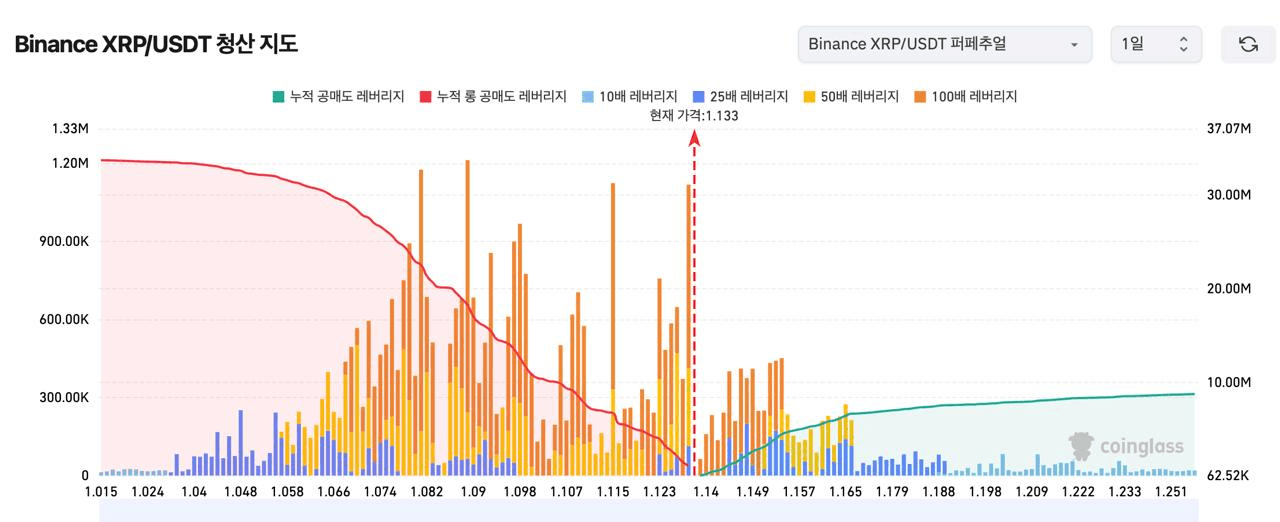1280x522 pixels.
Task: Hide the 10배 레버리지 series
Action: (x=629, y=97)
